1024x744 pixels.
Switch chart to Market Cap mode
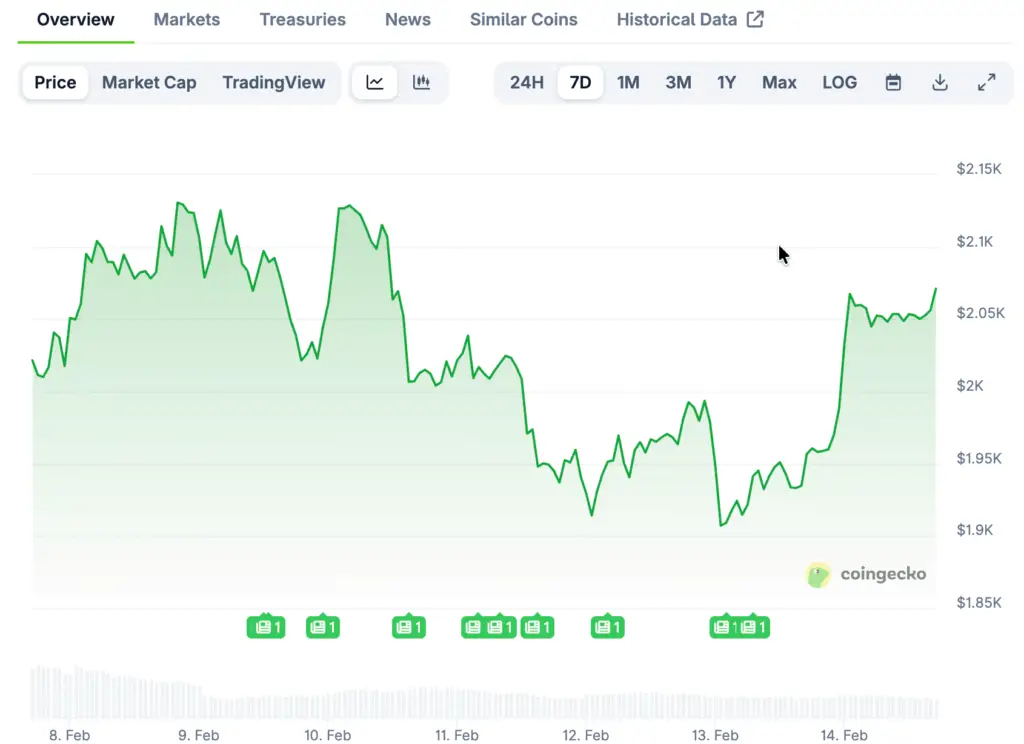pos(149,83)
